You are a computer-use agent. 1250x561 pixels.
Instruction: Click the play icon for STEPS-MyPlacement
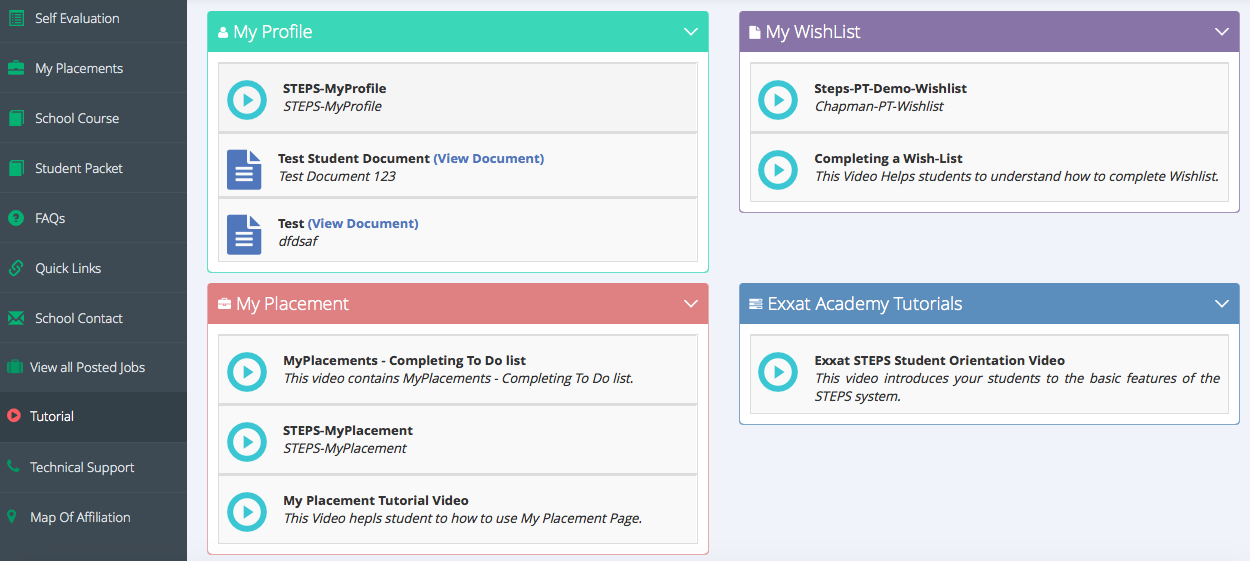[x=247, y=441]
